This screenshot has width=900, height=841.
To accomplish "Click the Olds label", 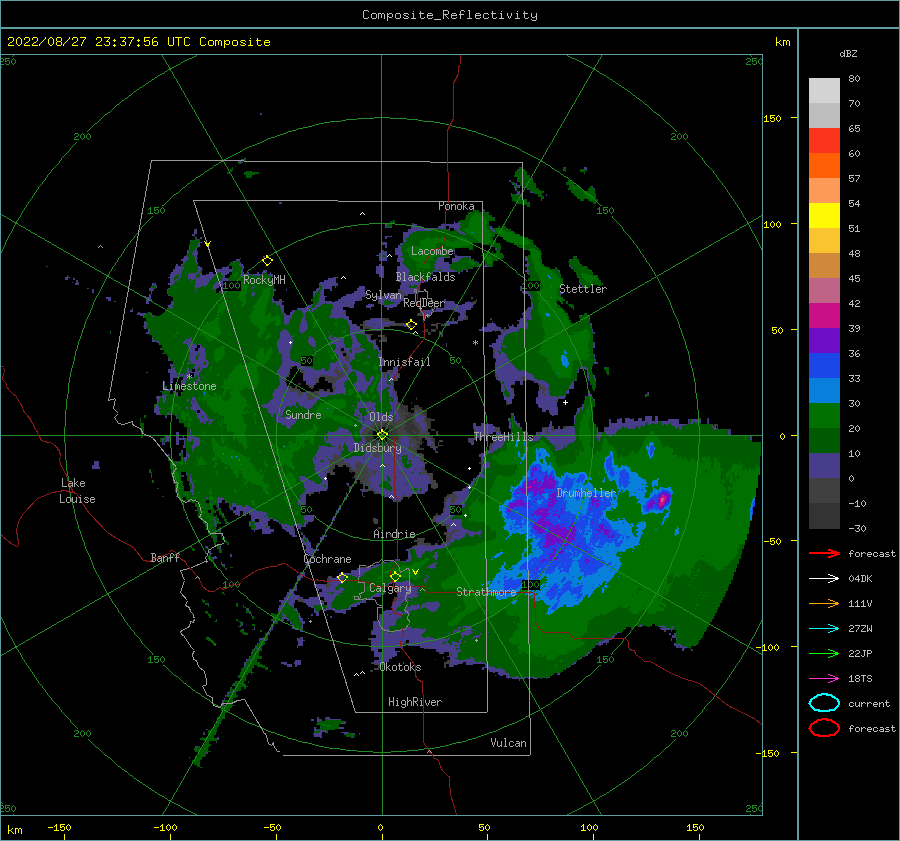I will (x=381, y=417).
